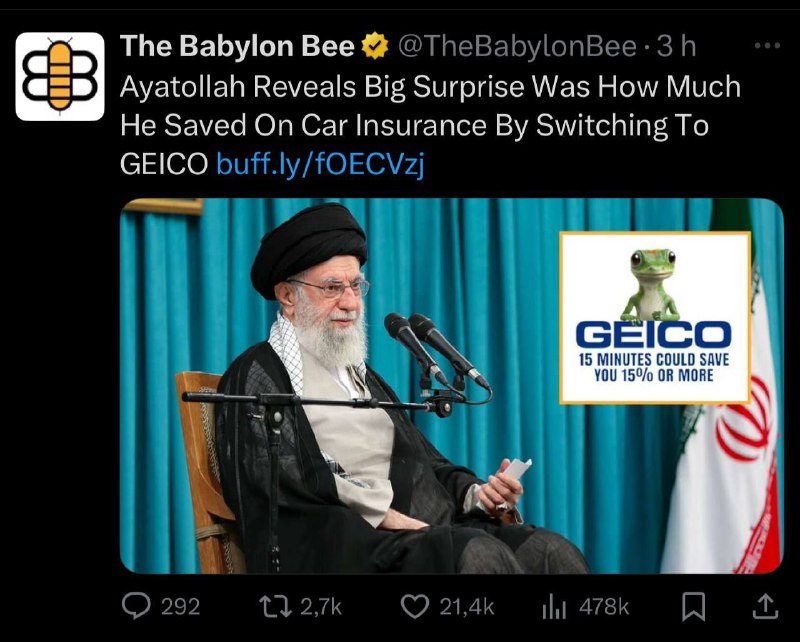
Task: Open The Babylon Bee profile avatar
Action: tap(60, 77)
